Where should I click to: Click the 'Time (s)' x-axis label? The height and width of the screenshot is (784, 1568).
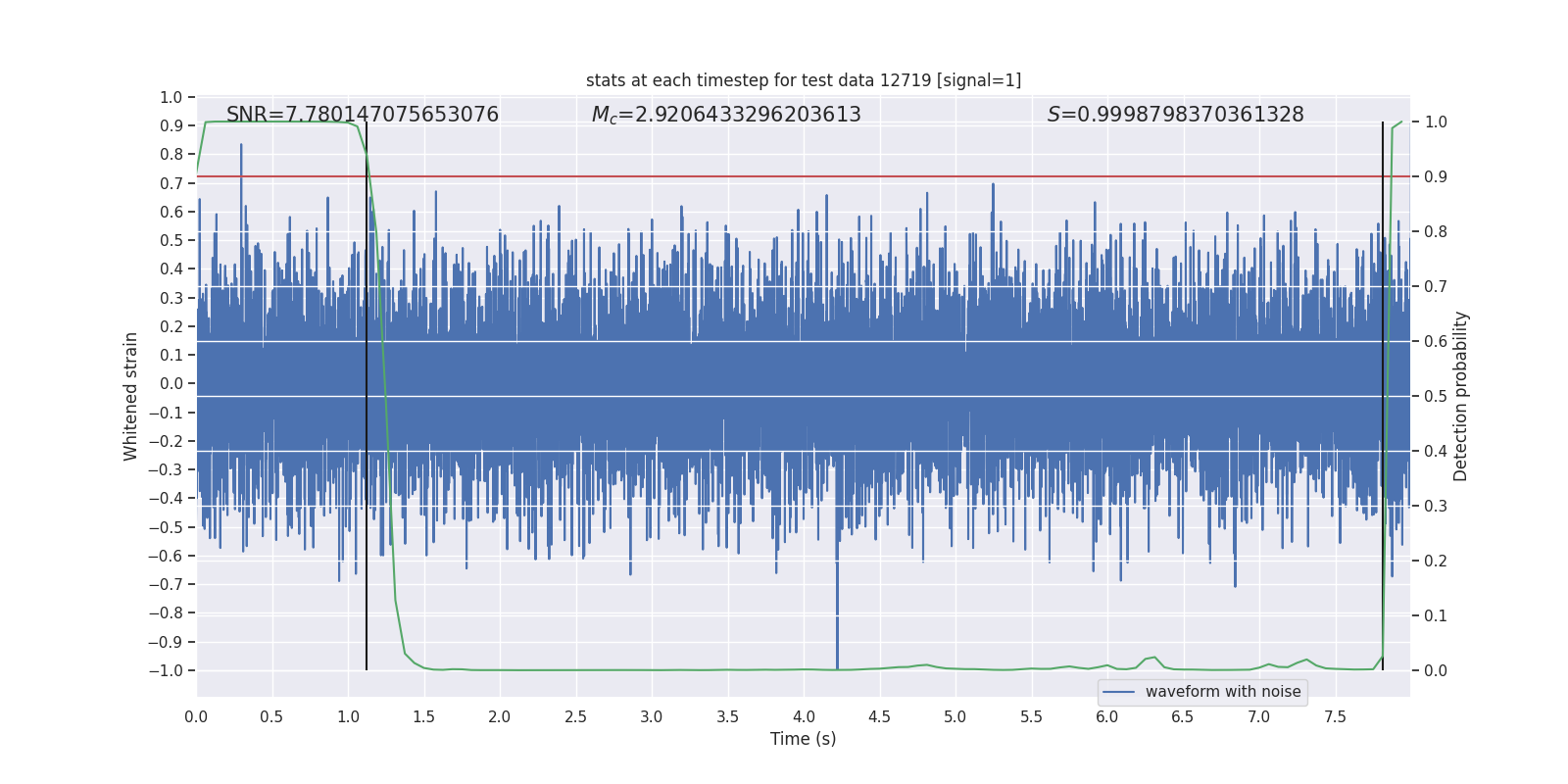tap(803, 739)
